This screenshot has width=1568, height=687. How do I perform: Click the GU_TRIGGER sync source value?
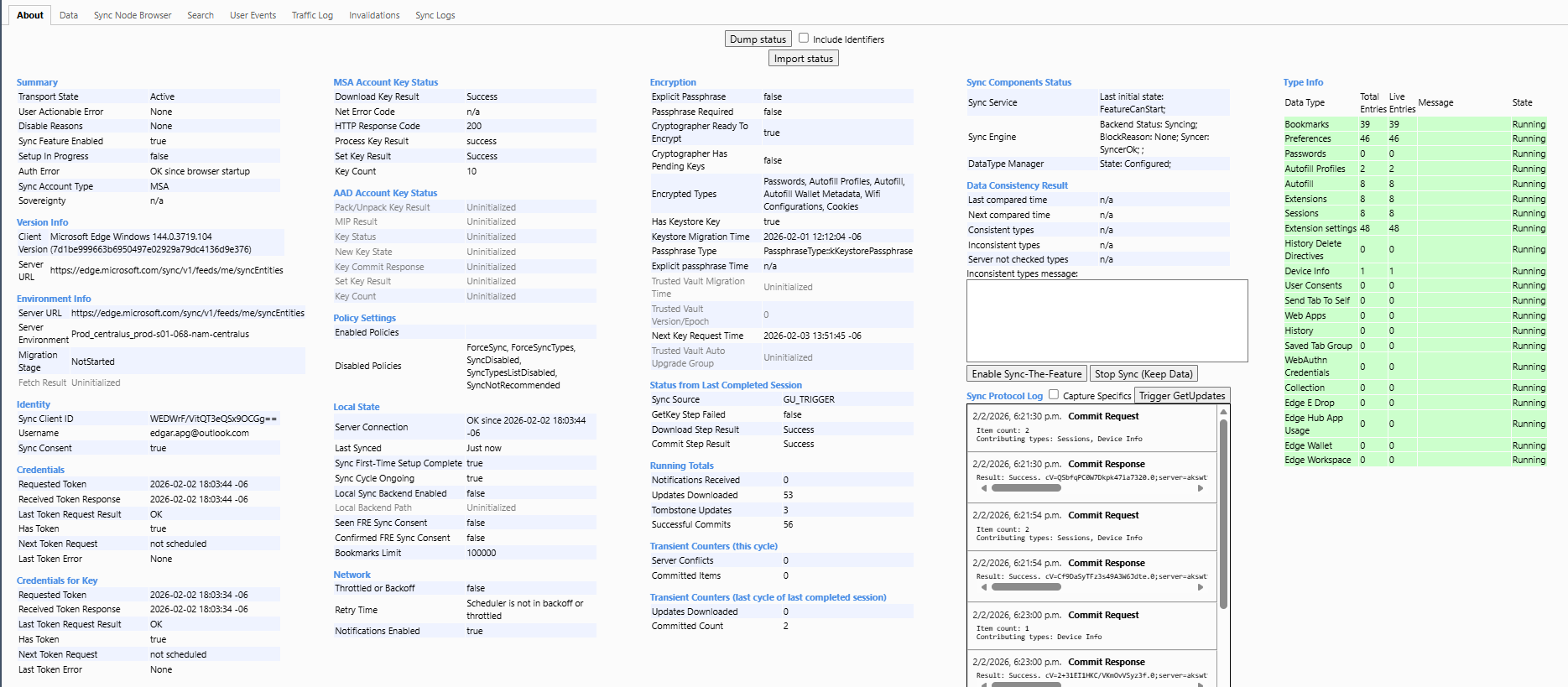click(809, 400)
